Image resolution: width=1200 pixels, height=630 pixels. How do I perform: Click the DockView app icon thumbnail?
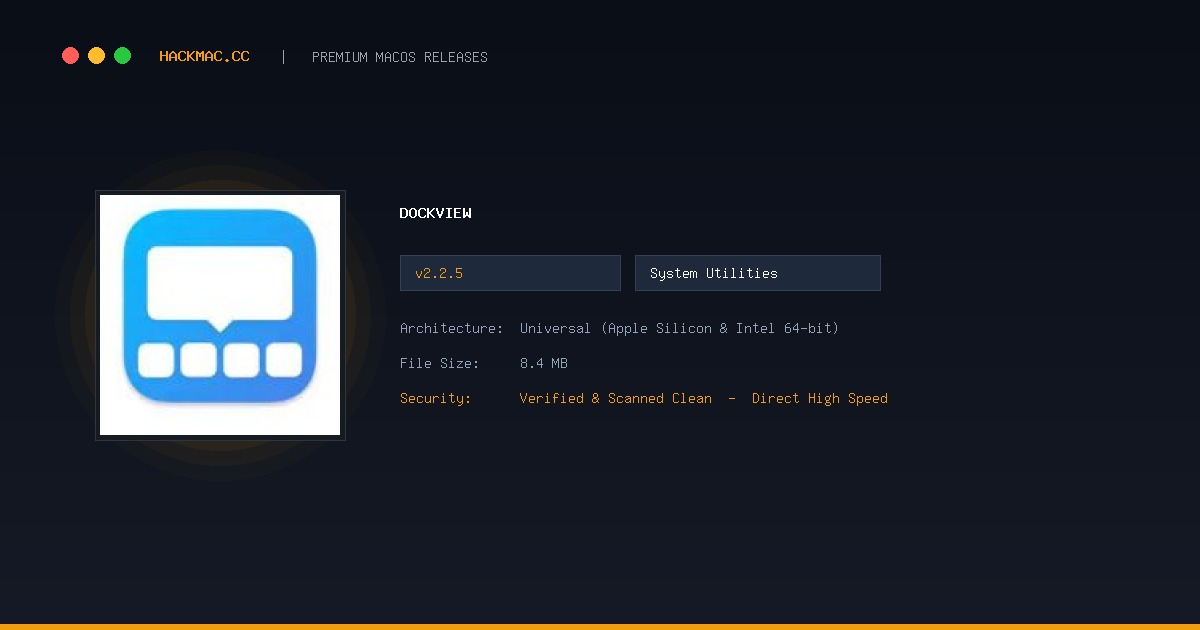(220, 315)
